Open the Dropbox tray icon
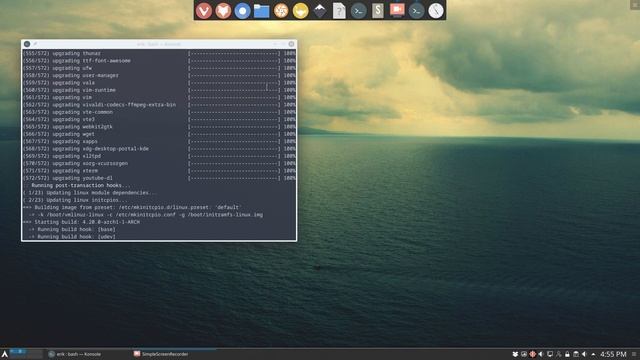The image size is (640, 360). coord(515,354)
